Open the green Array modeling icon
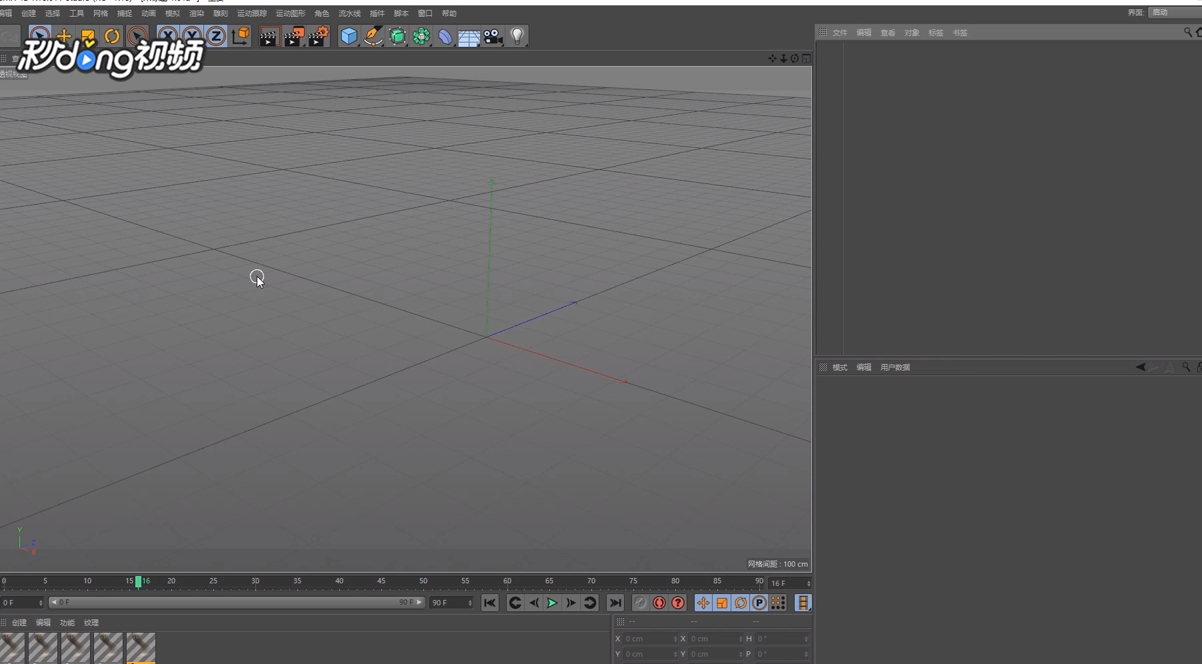The height and width of the screenshot is (664, 1202). 421,37
